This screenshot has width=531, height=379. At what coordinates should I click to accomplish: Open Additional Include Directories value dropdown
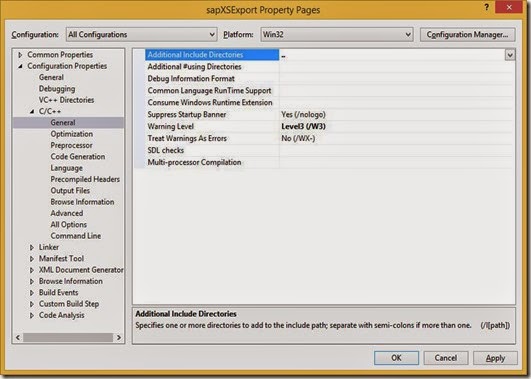click(x=510, y=55)
